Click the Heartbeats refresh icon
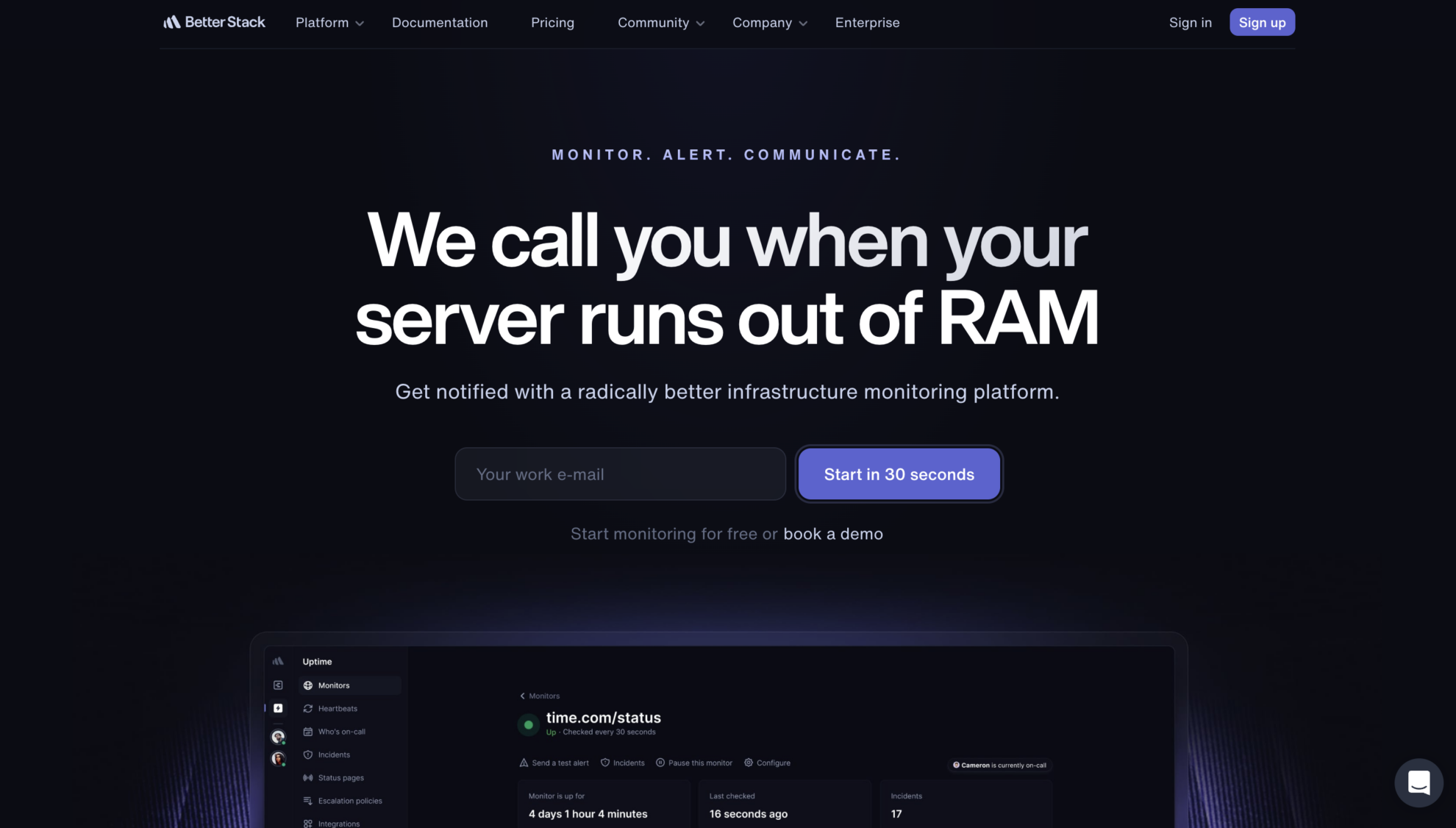This screenshot has width=1456, height=828. pos(308,709)
